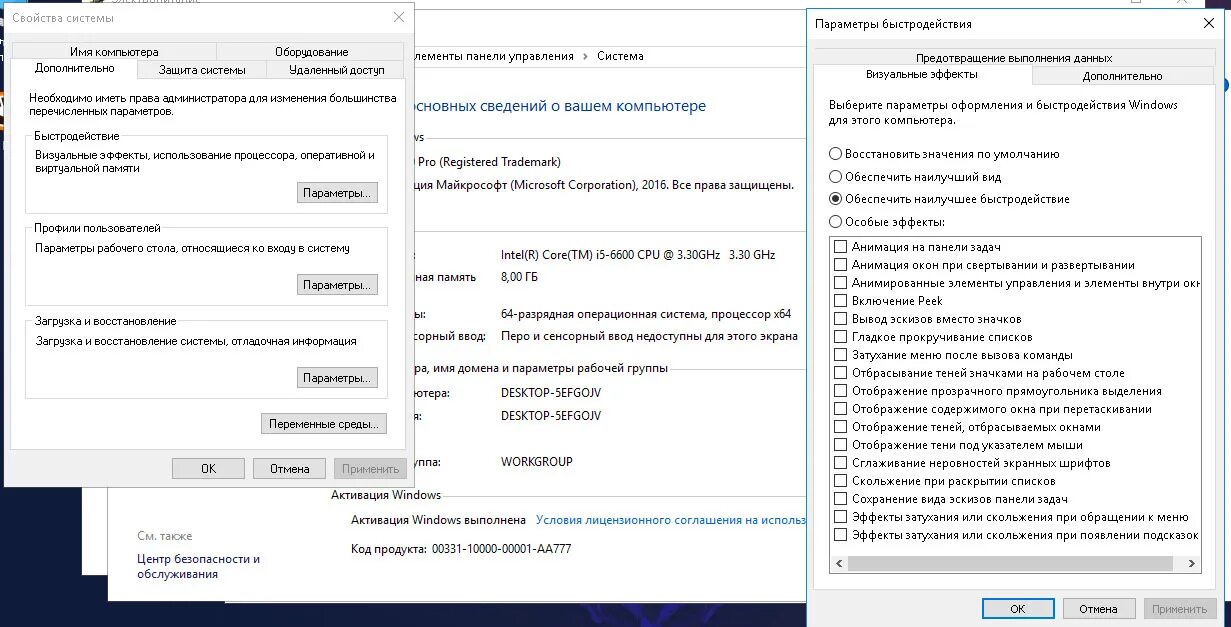
Task: Close the Свойства системы dialog
Action: point(399,17)
